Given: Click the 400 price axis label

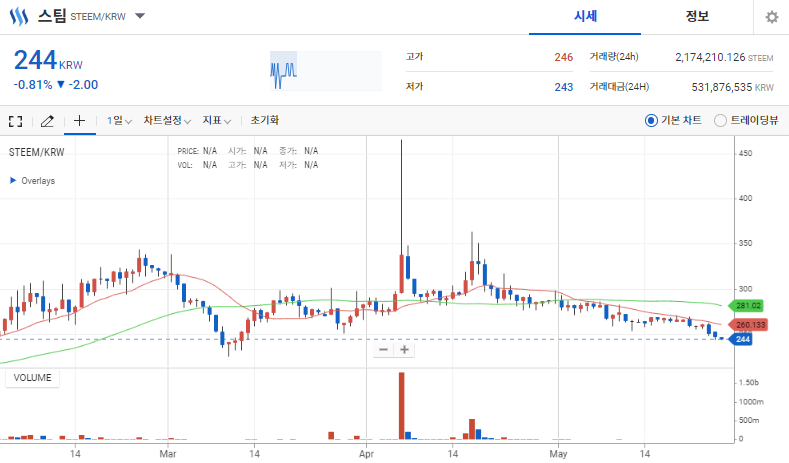Looking at the screenshot, I should point(745,198).
